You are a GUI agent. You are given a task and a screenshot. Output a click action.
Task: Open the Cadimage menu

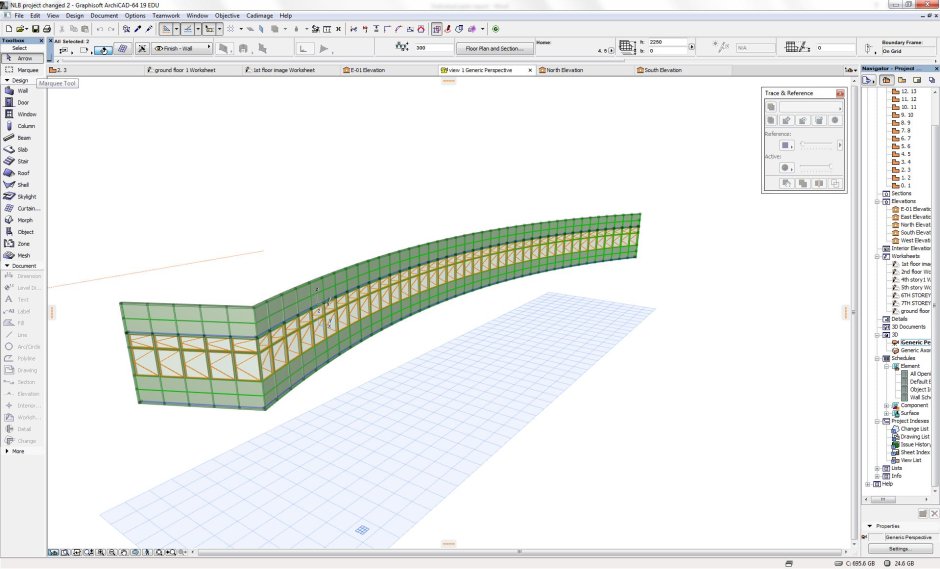click(260, 16)
